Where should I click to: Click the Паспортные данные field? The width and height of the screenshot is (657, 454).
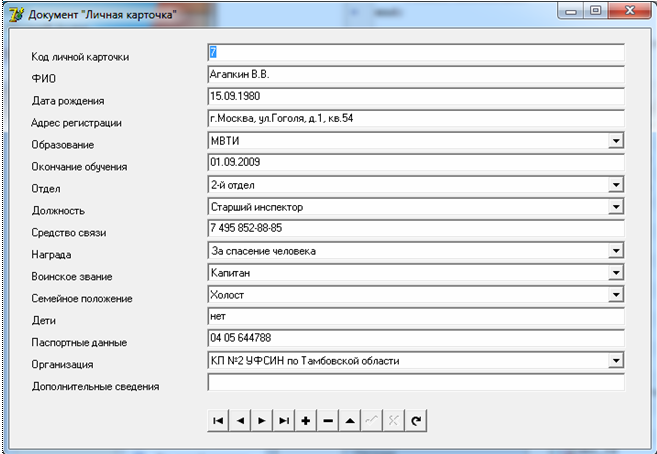coord(414,339)
